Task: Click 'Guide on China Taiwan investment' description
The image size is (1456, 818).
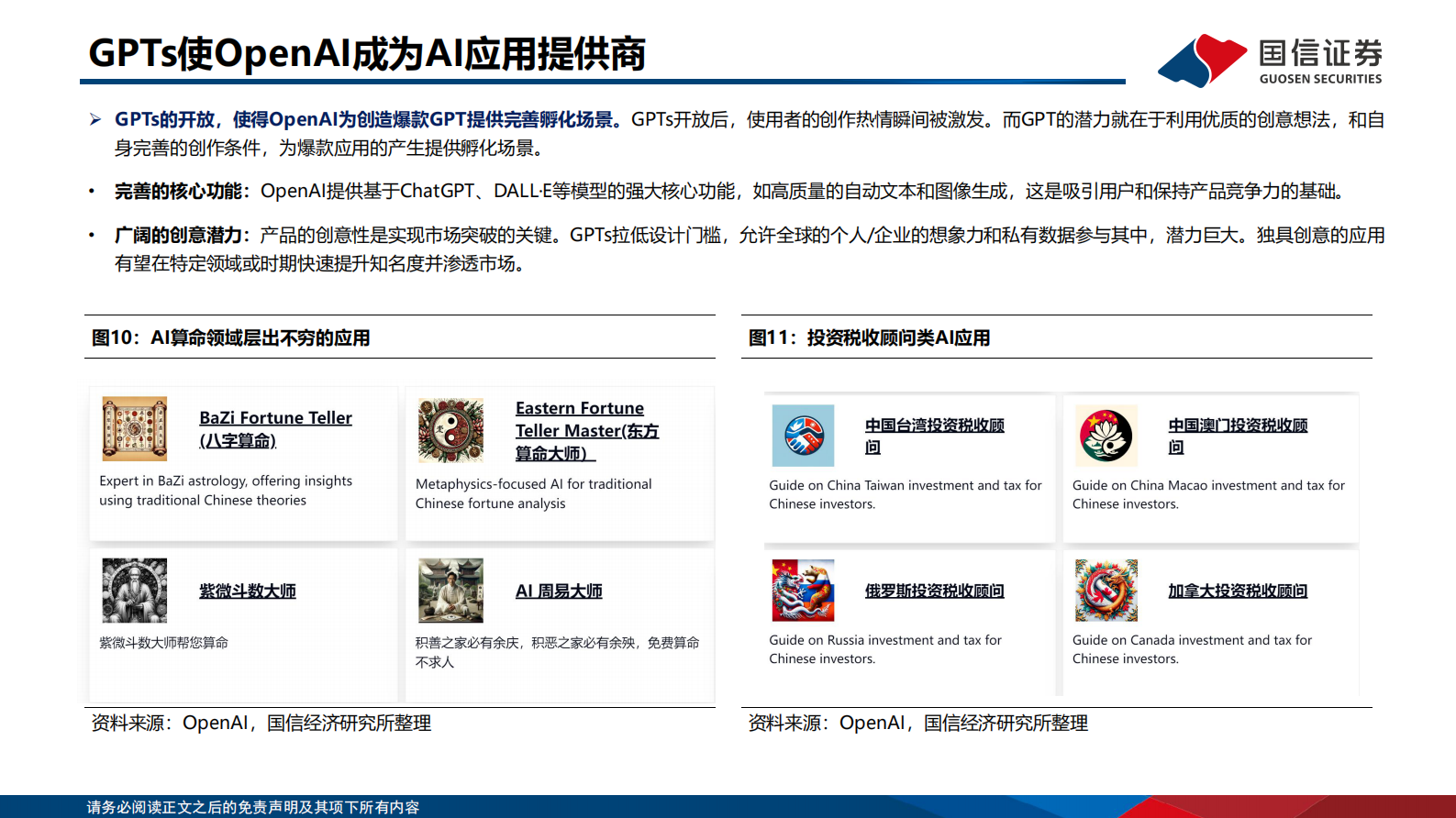Action: point(906,494)
